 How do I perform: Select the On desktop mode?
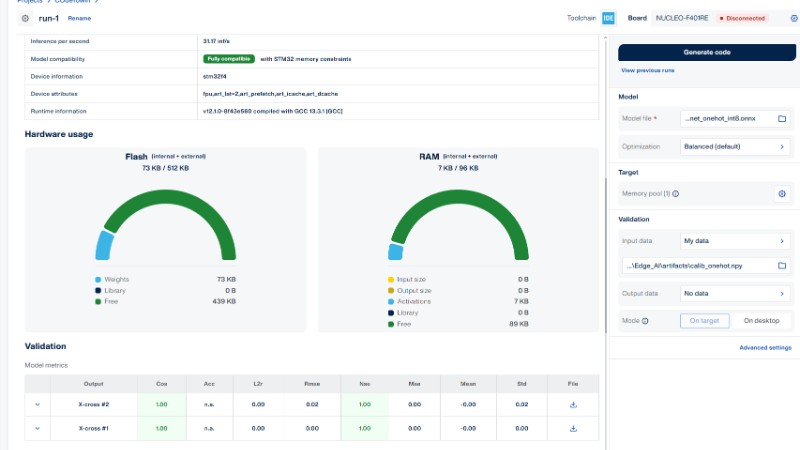(x=761, y=321)
